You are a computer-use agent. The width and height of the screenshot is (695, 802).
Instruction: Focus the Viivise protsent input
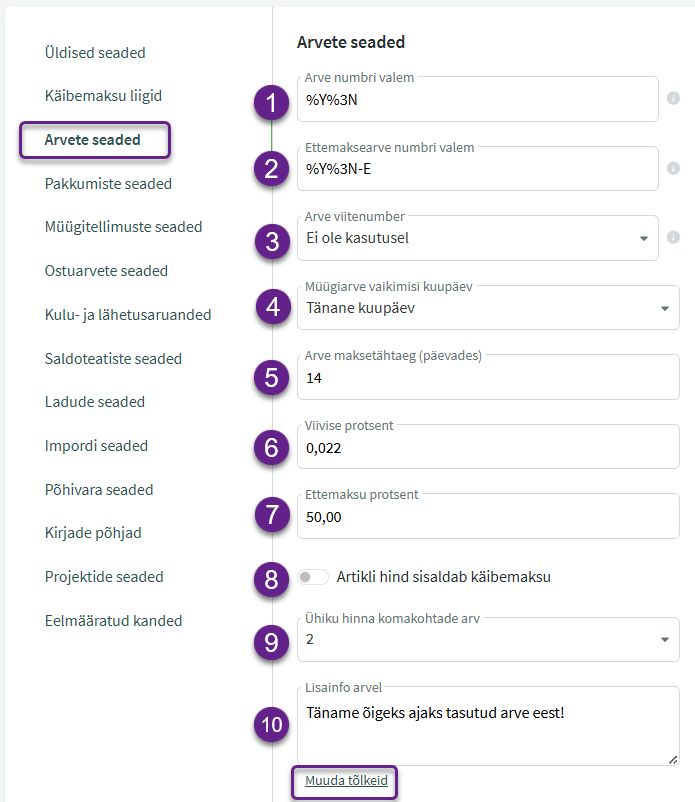(x=488, y=447)
